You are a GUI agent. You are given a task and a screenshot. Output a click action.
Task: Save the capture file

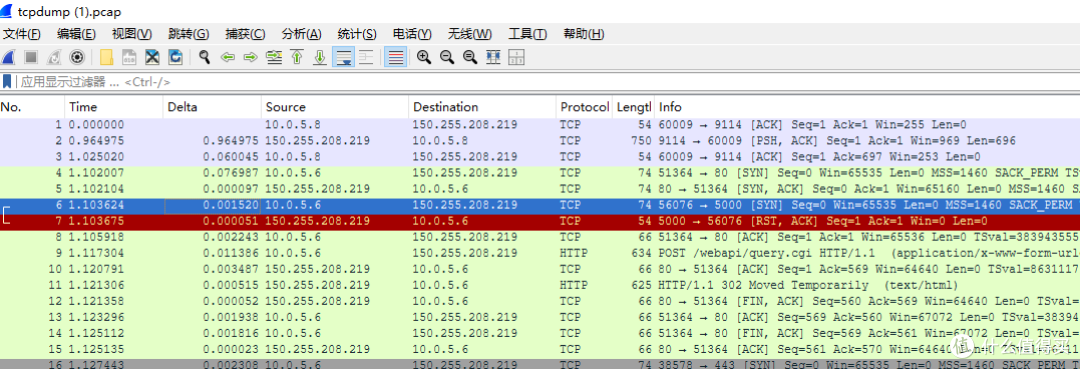click(x=129, y=58)
